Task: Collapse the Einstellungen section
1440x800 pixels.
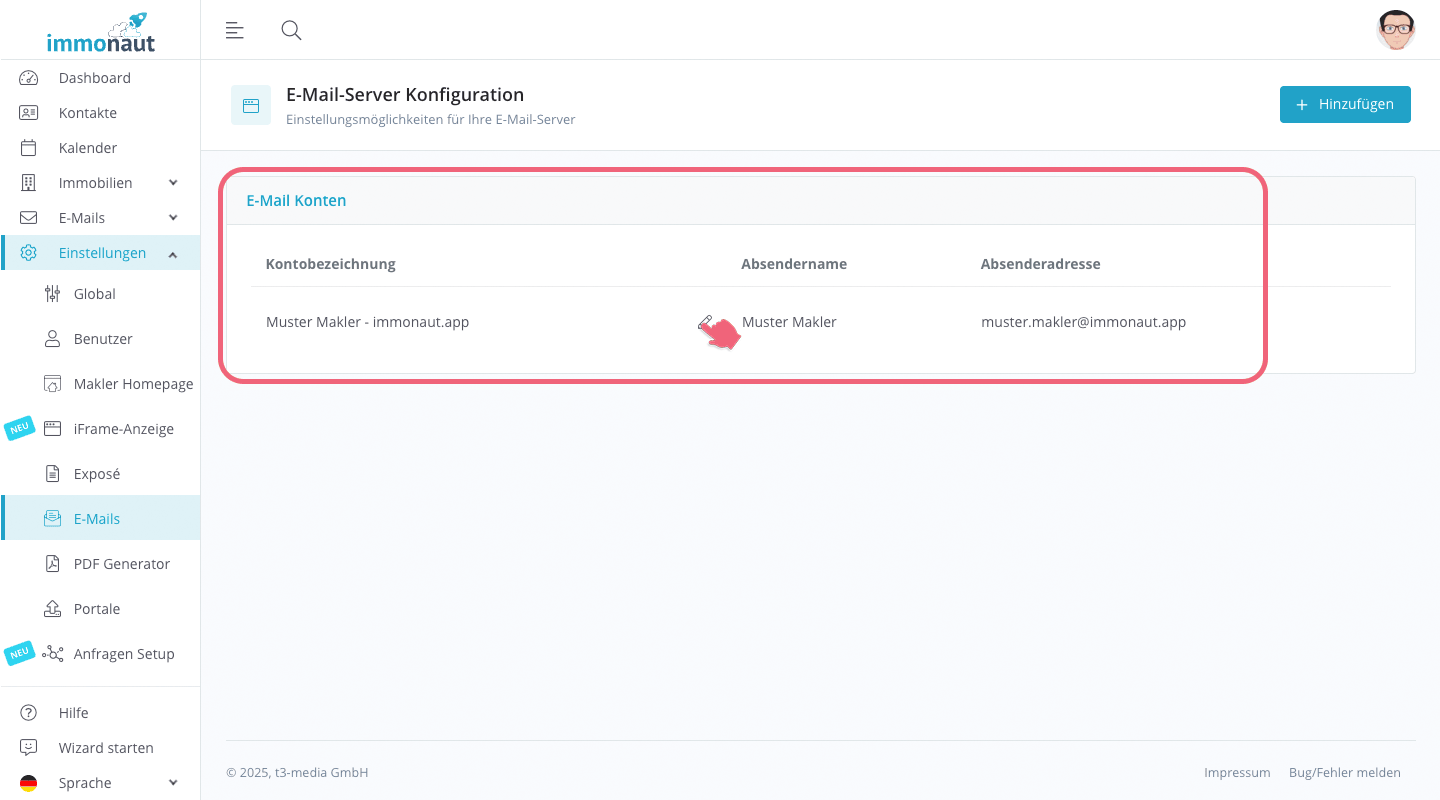Action: (x=173, y=254)
